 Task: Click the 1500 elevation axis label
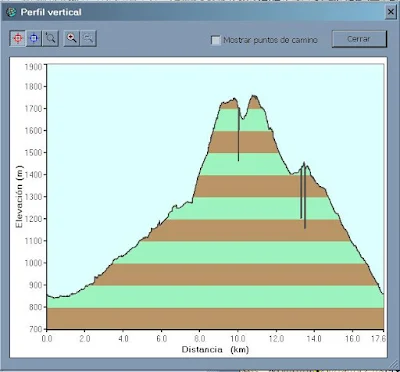coord(34,153)
